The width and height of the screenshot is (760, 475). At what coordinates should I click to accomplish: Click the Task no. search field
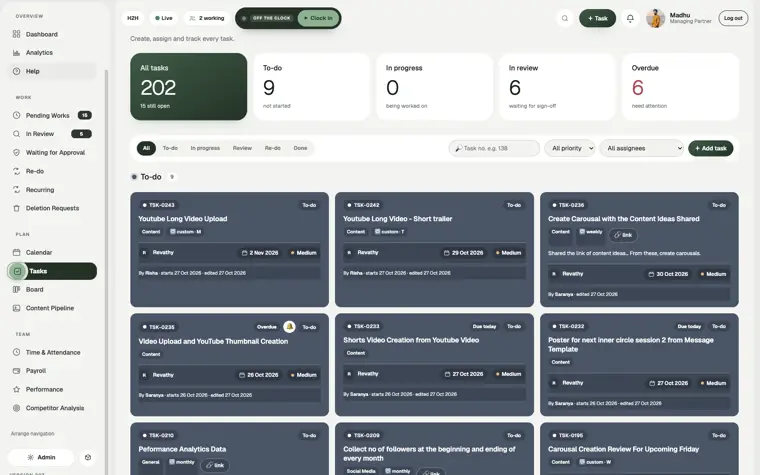[x=494, y=148]
